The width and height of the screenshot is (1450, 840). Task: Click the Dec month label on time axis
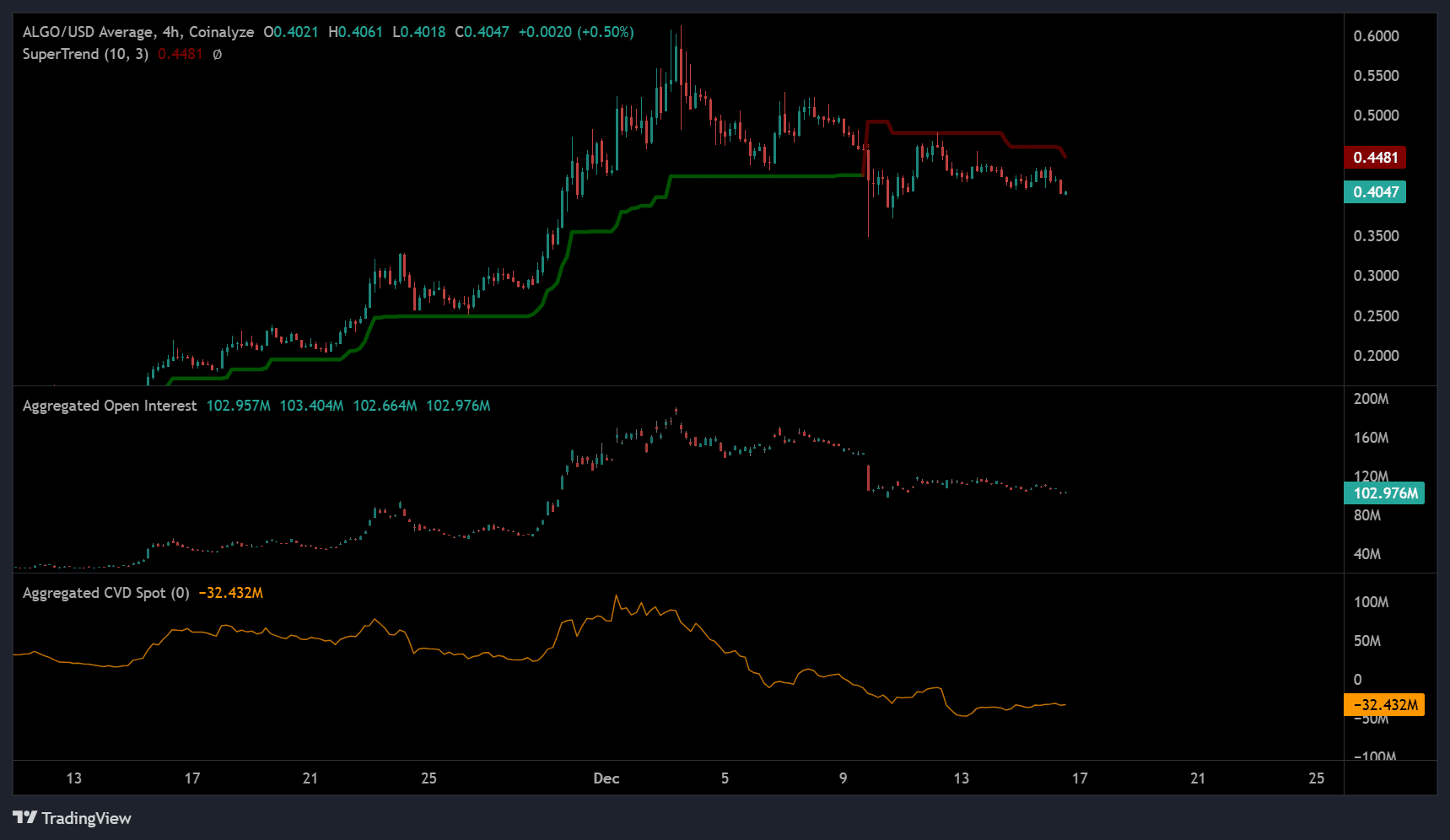606,778
